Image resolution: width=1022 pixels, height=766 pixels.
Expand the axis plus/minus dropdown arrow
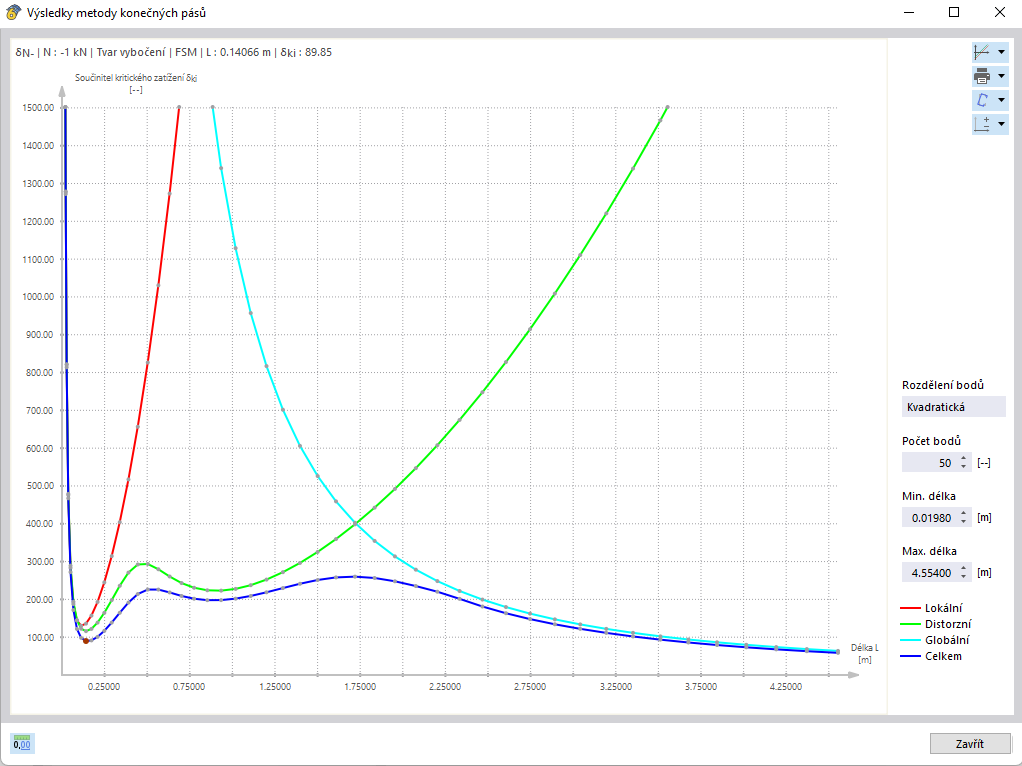click(x=1001, y=124)
